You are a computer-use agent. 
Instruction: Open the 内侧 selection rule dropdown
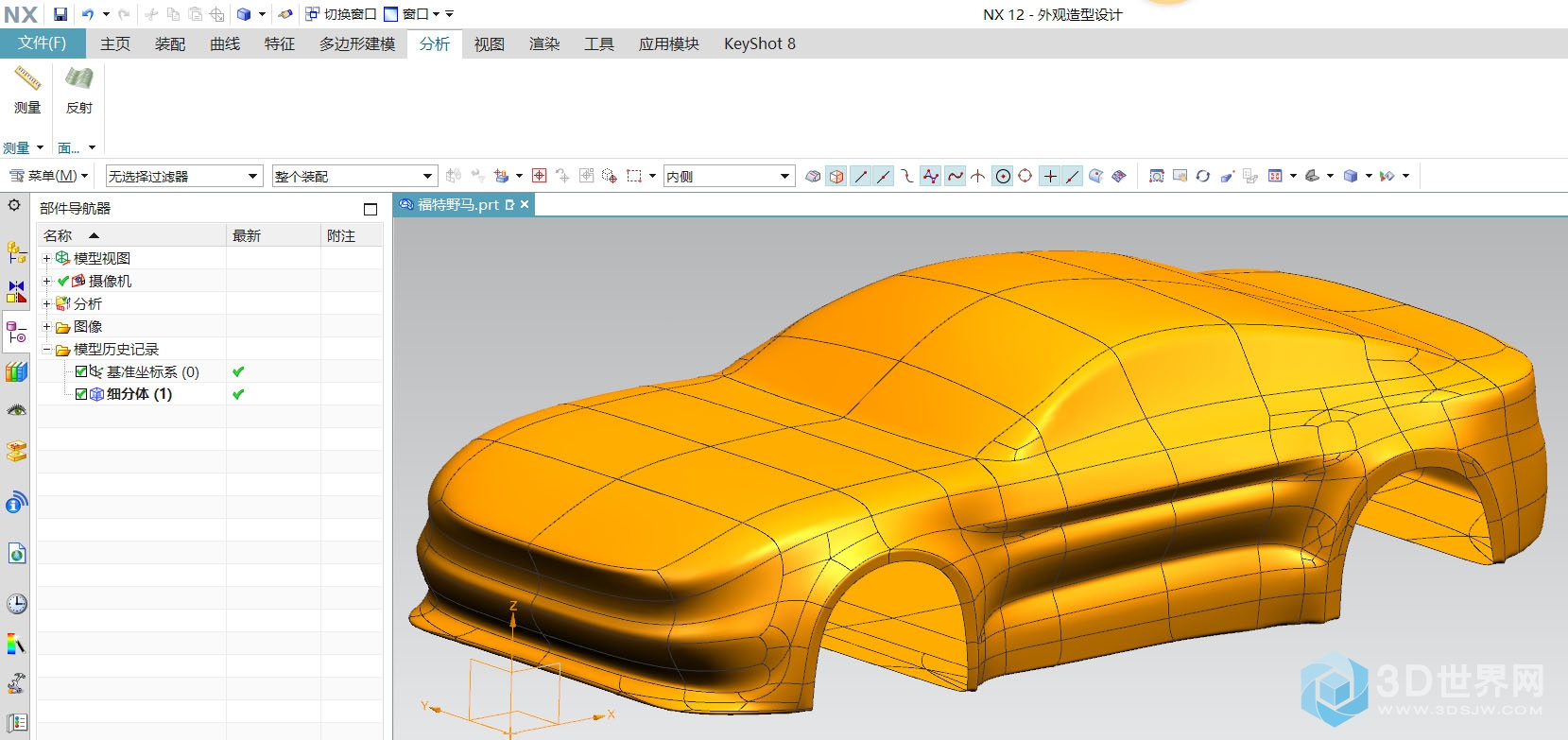point(729,176)
